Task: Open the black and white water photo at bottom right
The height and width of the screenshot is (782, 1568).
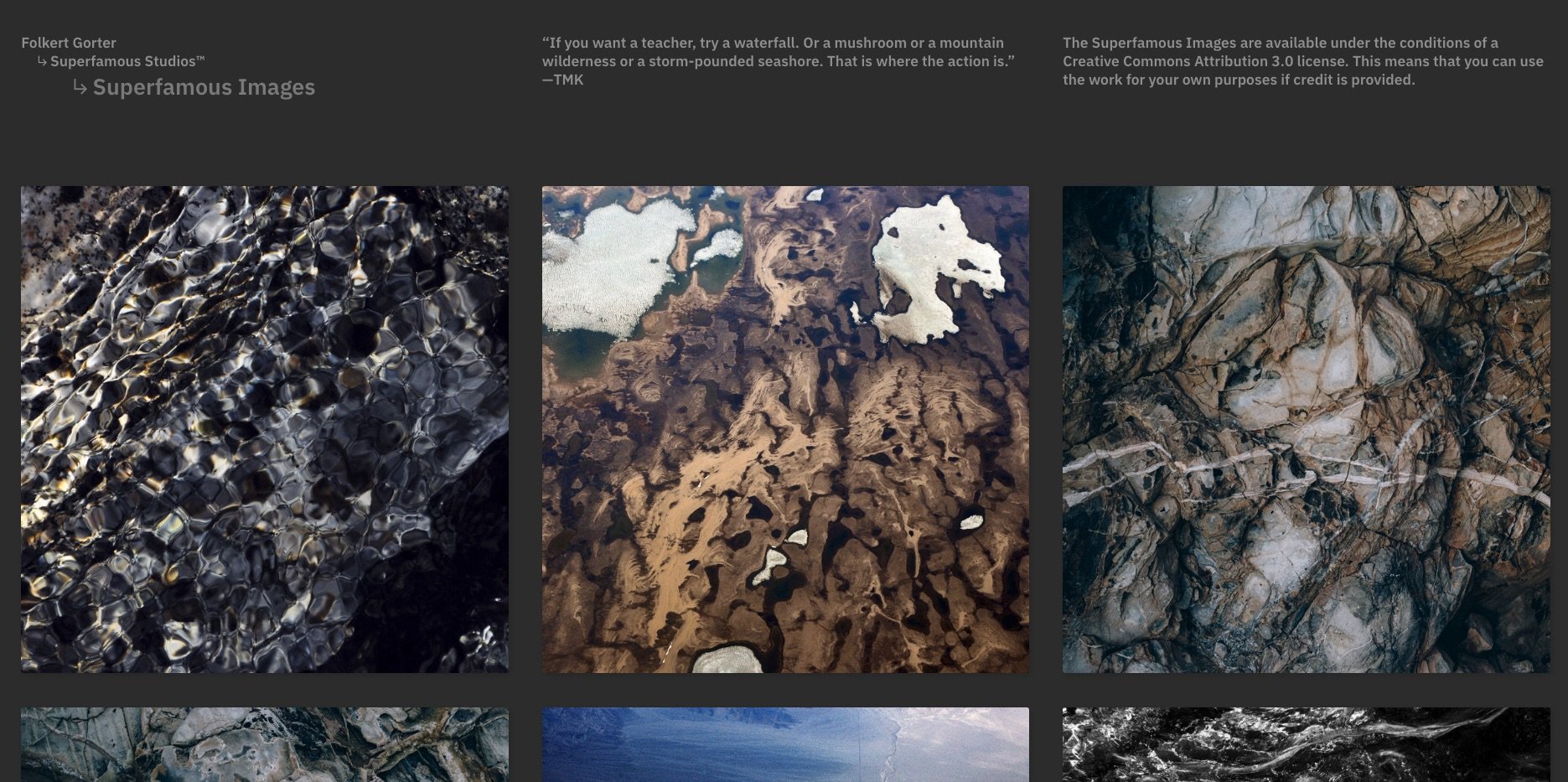Action: (x=1306, y=744)
